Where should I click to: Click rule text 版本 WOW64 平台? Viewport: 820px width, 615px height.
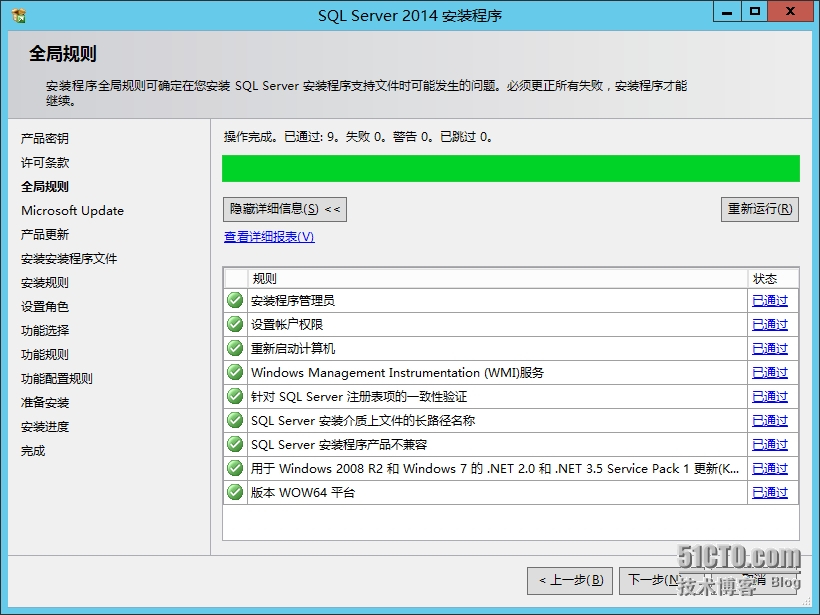(303, 493)
